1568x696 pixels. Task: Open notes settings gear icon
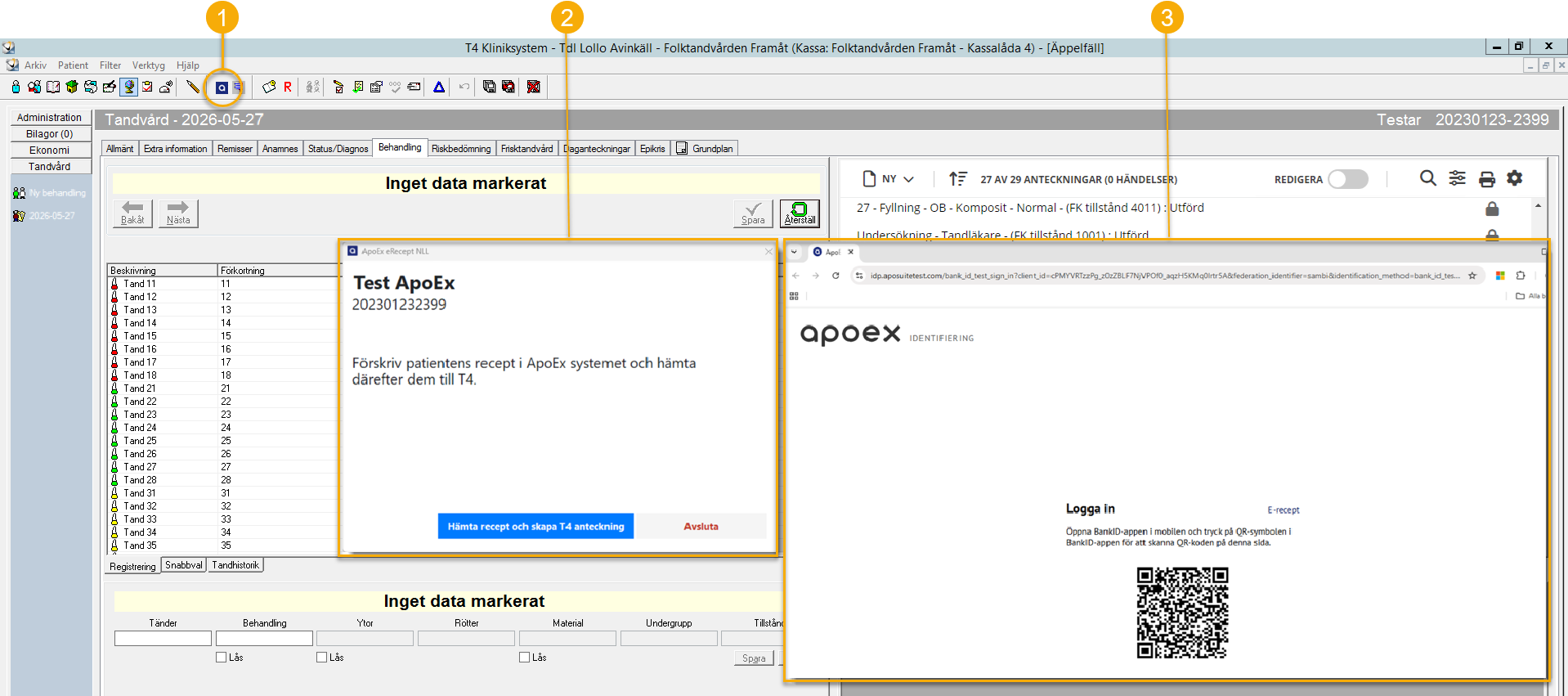pos(1515,178)
